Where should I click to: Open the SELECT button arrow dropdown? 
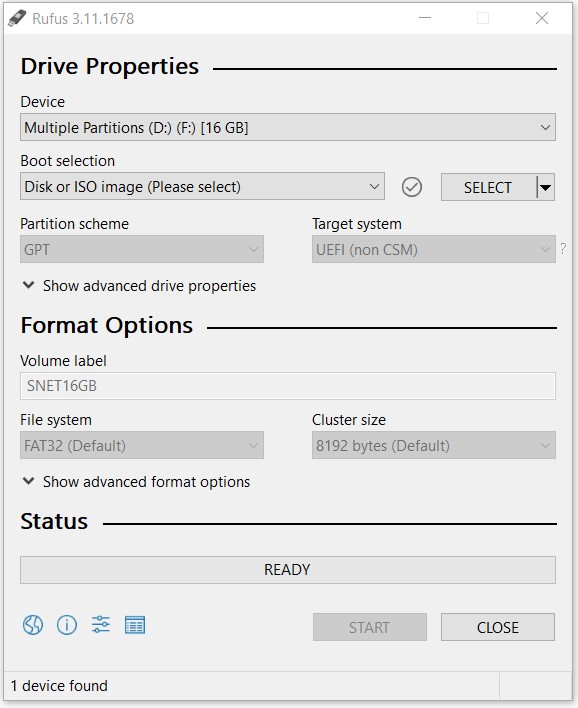click(545, 187)
